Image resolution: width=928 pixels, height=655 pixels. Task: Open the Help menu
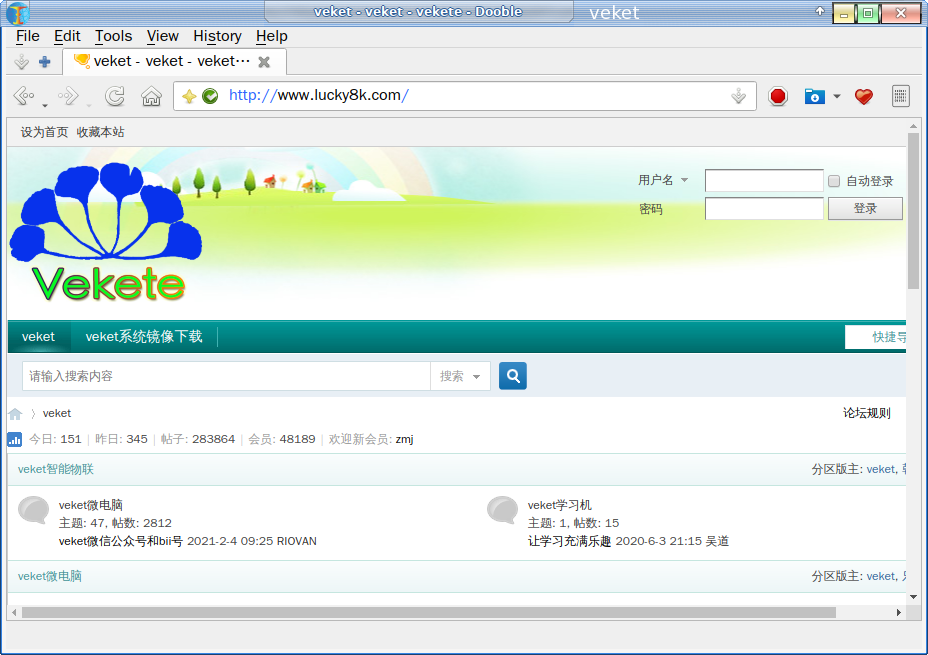pyautogui.click(x=272, y=36)
